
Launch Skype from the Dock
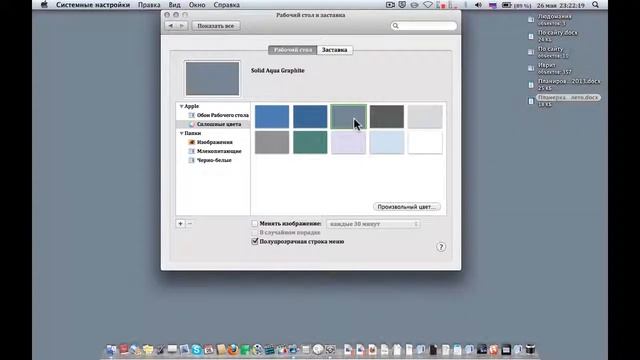click(x=196, y=350)
